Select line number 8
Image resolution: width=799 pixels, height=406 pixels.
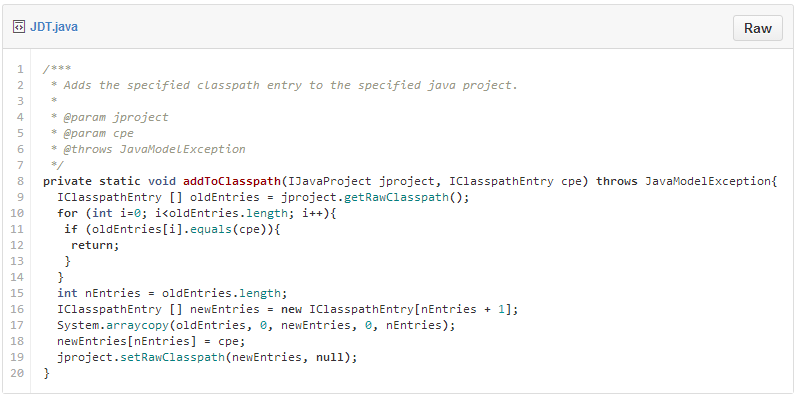21,181
